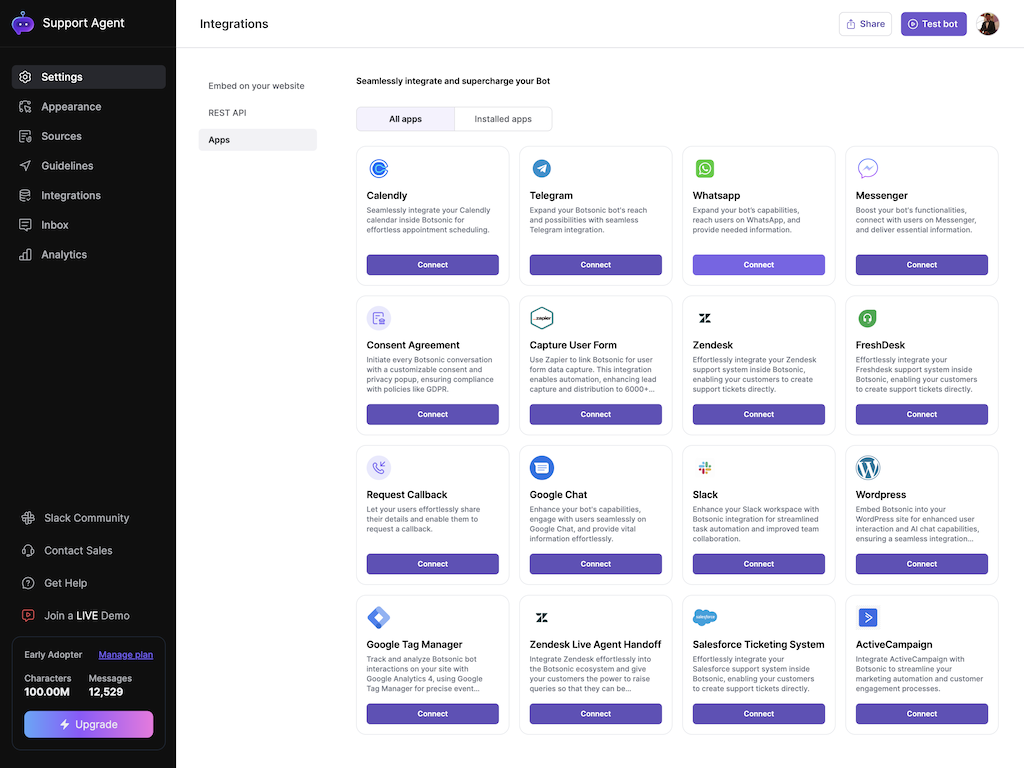
Task: Click the Slack logo icon
Action: [x=705, y=468]
